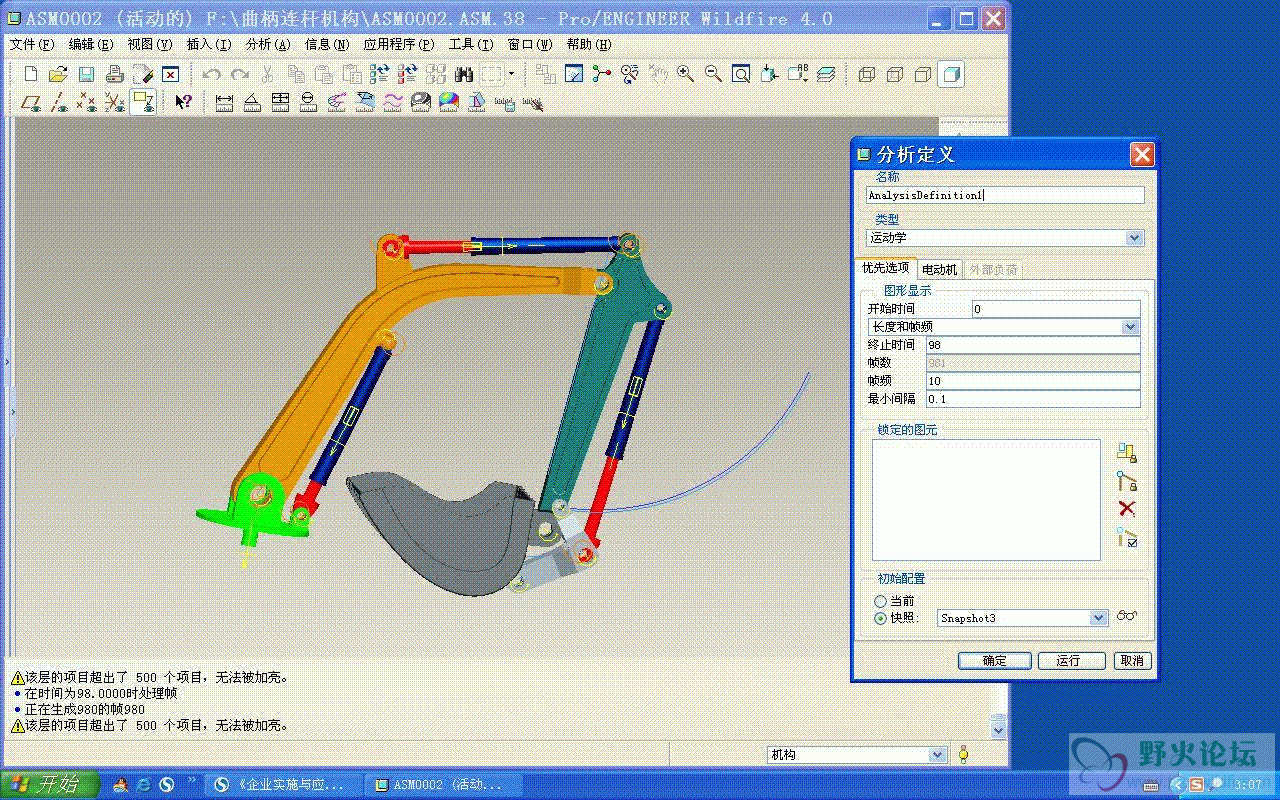Click the repaint screen toolbar icon

coord(574,74)
